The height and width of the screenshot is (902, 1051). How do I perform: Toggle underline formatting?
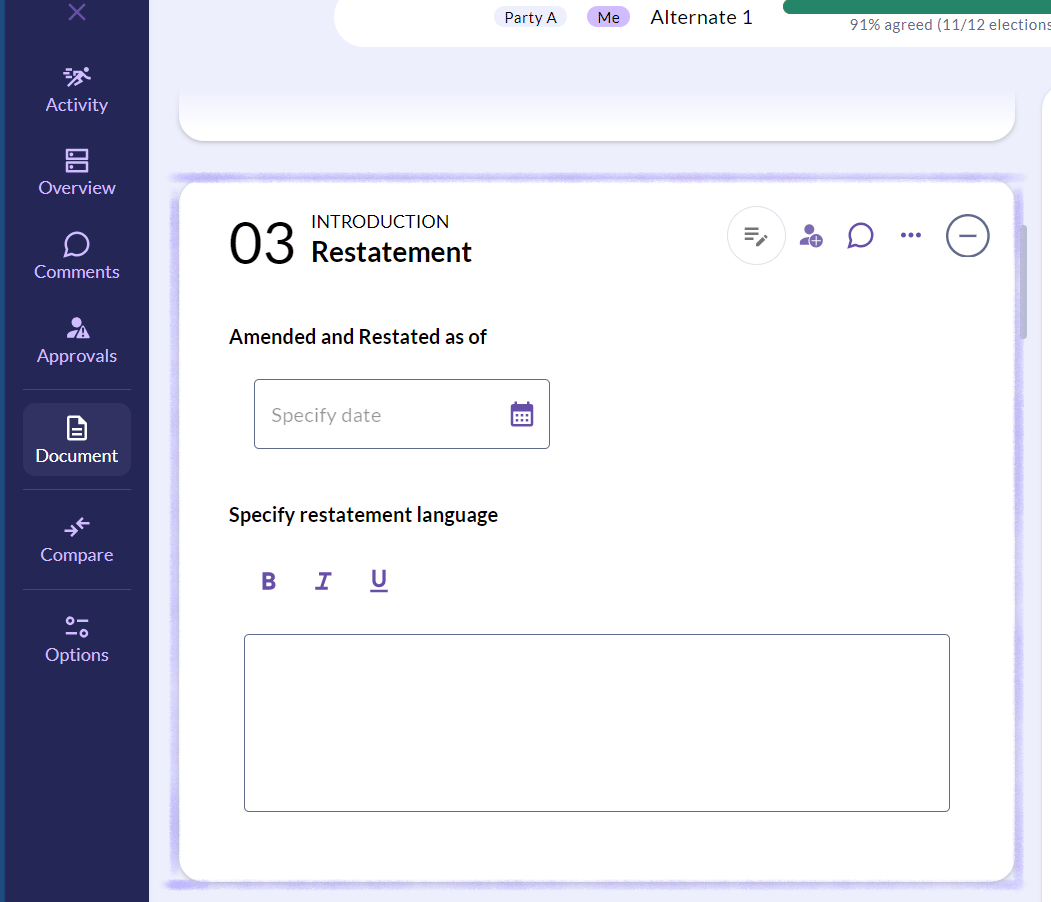379,581
